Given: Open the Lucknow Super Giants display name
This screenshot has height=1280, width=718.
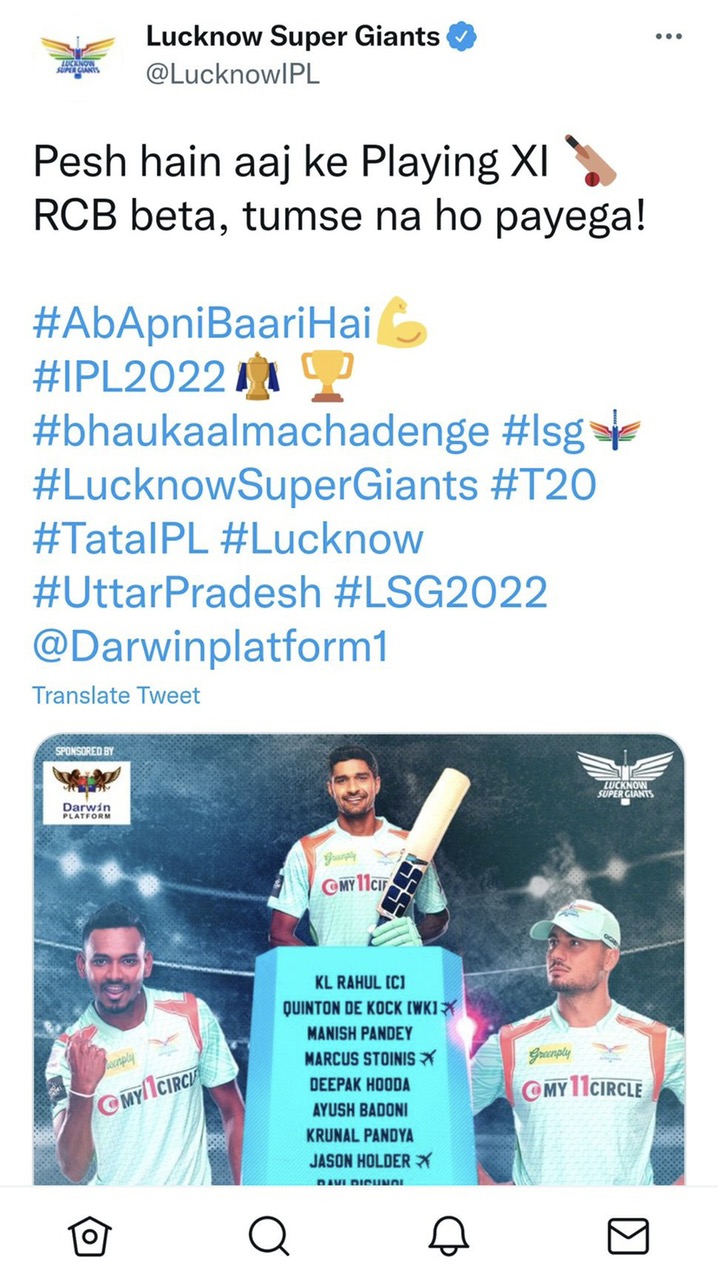Looking at the screenshot, I should pyautogui.click(x=293, y=37).
